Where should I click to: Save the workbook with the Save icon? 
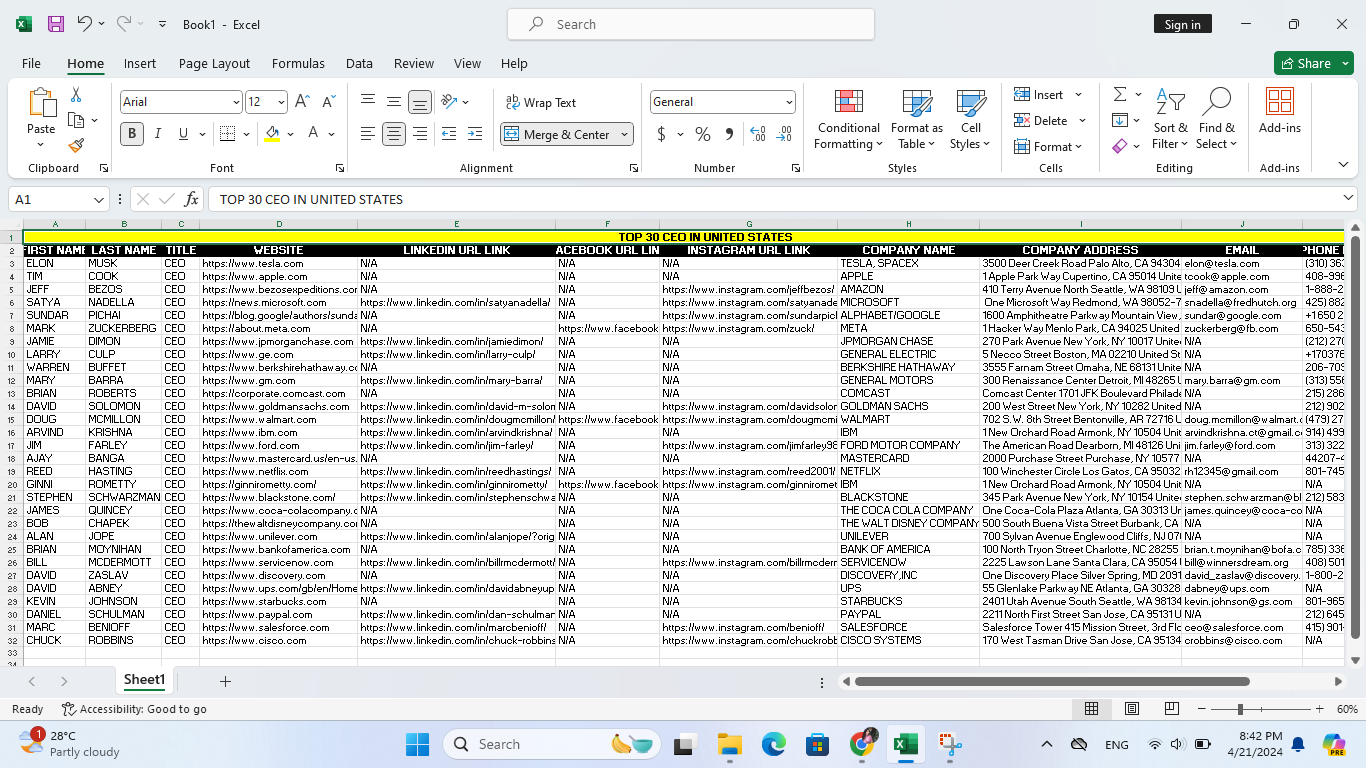56,24
